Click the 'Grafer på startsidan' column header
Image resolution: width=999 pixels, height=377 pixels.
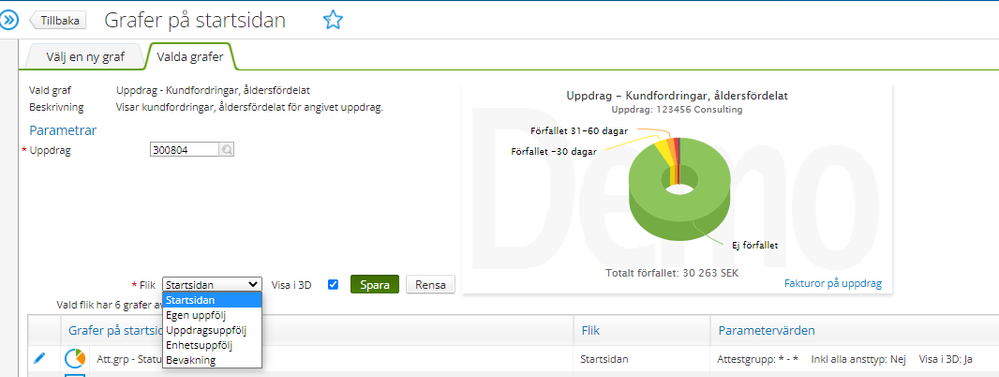[x=115, y=331]
